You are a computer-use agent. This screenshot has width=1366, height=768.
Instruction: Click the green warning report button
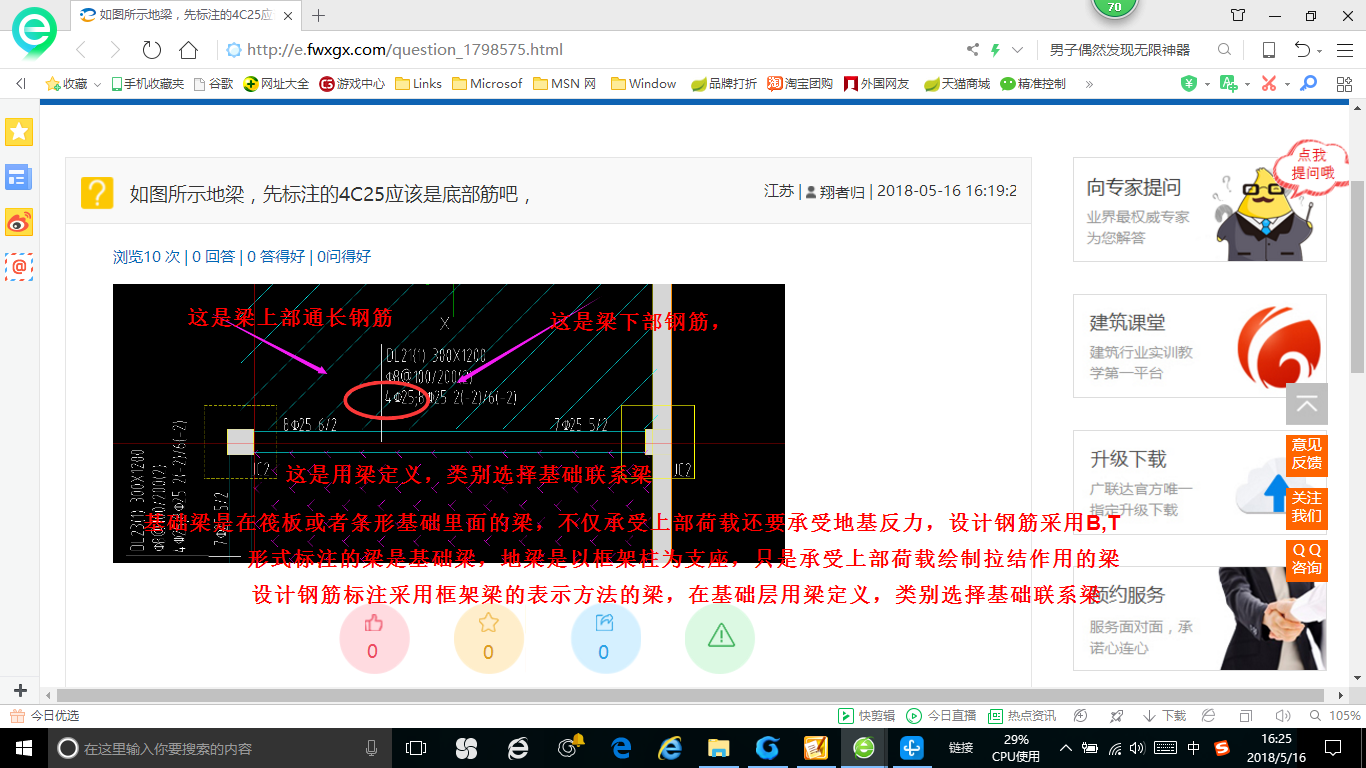(x=719, y=638)
